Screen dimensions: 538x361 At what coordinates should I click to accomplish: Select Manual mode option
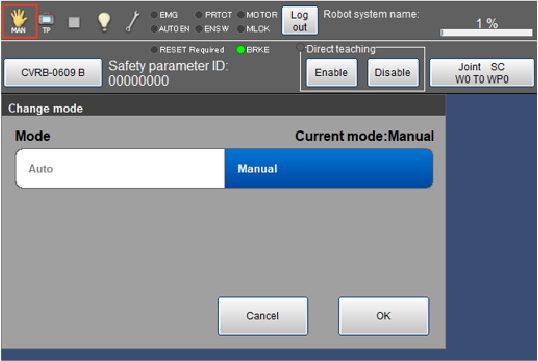point(329,168)
